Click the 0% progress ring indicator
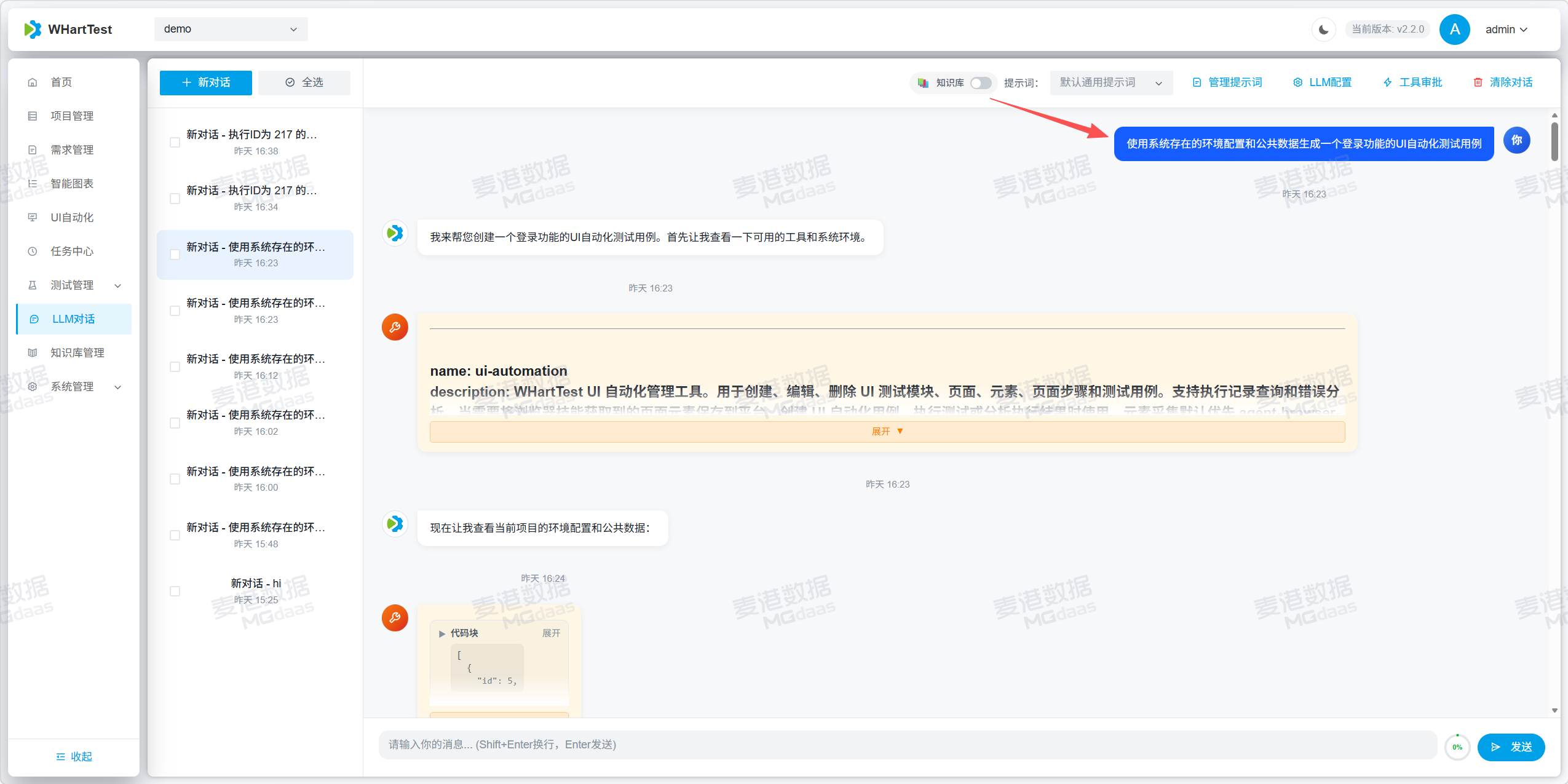This screenshot has width=1568, height=784. click(x=1457, y=747)
